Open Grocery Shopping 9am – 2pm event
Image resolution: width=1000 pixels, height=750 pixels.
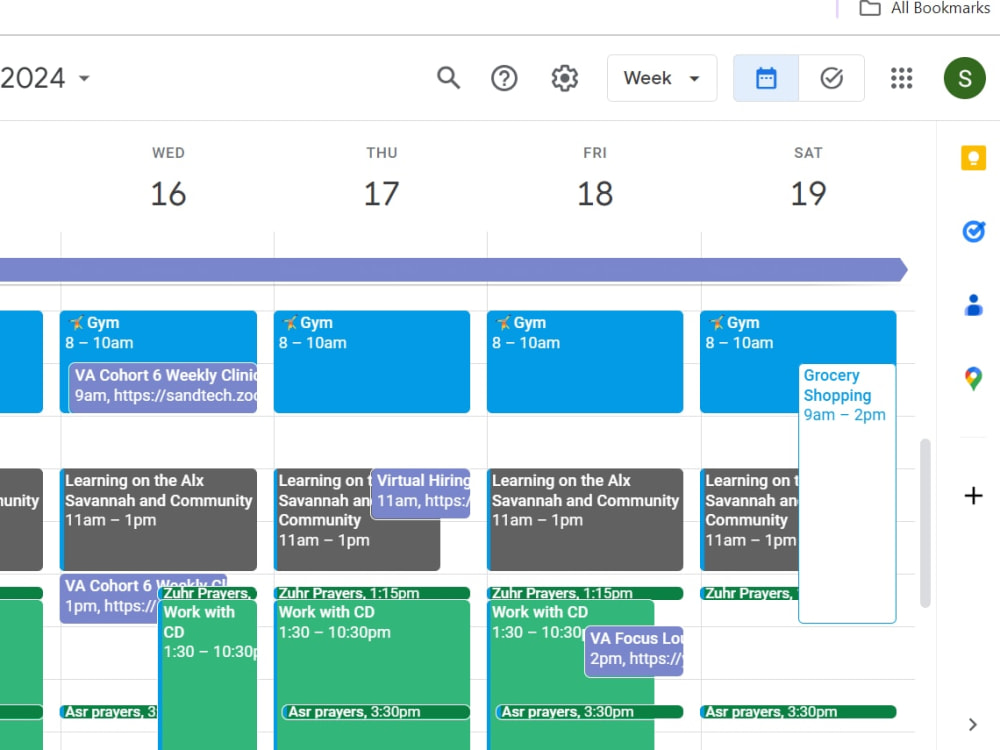click(847, 494)
